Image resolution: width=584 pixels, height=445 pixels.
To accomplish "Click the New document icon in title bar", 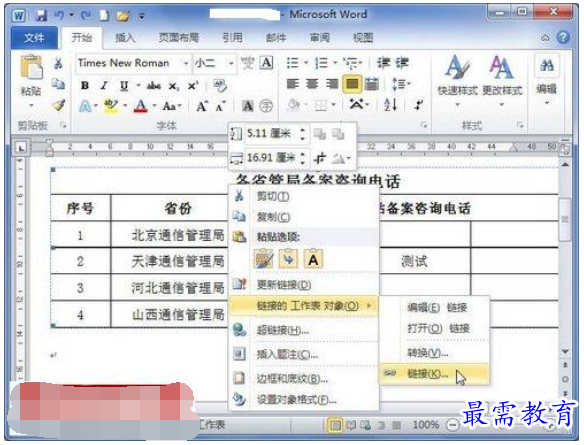I will point(104,16).
